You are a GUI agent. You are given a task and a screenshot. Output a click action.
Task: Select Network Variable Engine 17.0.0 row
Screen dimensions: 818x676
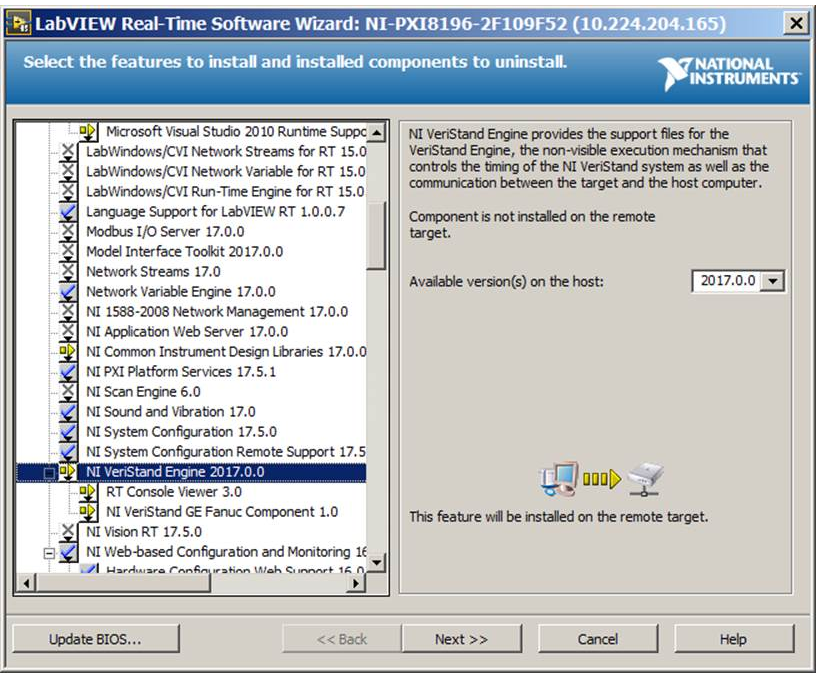[181, 291]
